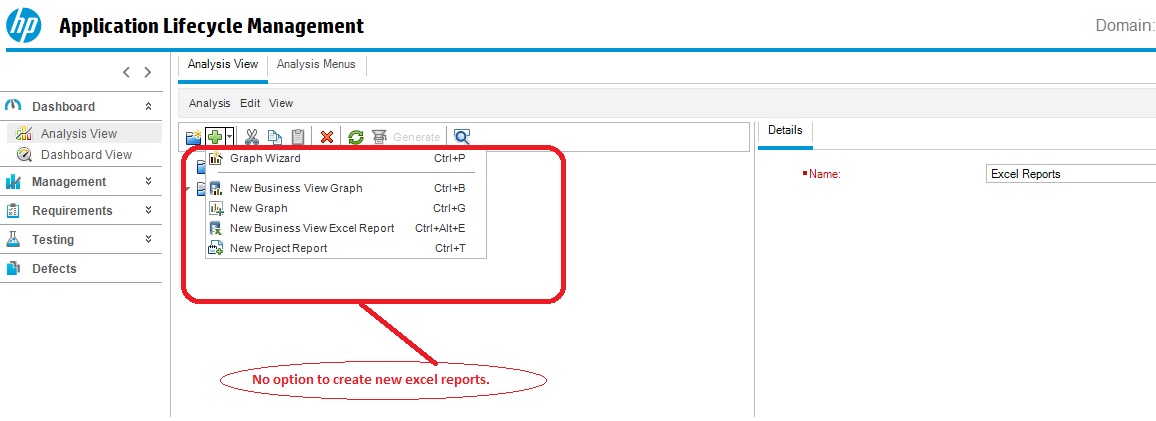Open the Analysis menu

209,103
